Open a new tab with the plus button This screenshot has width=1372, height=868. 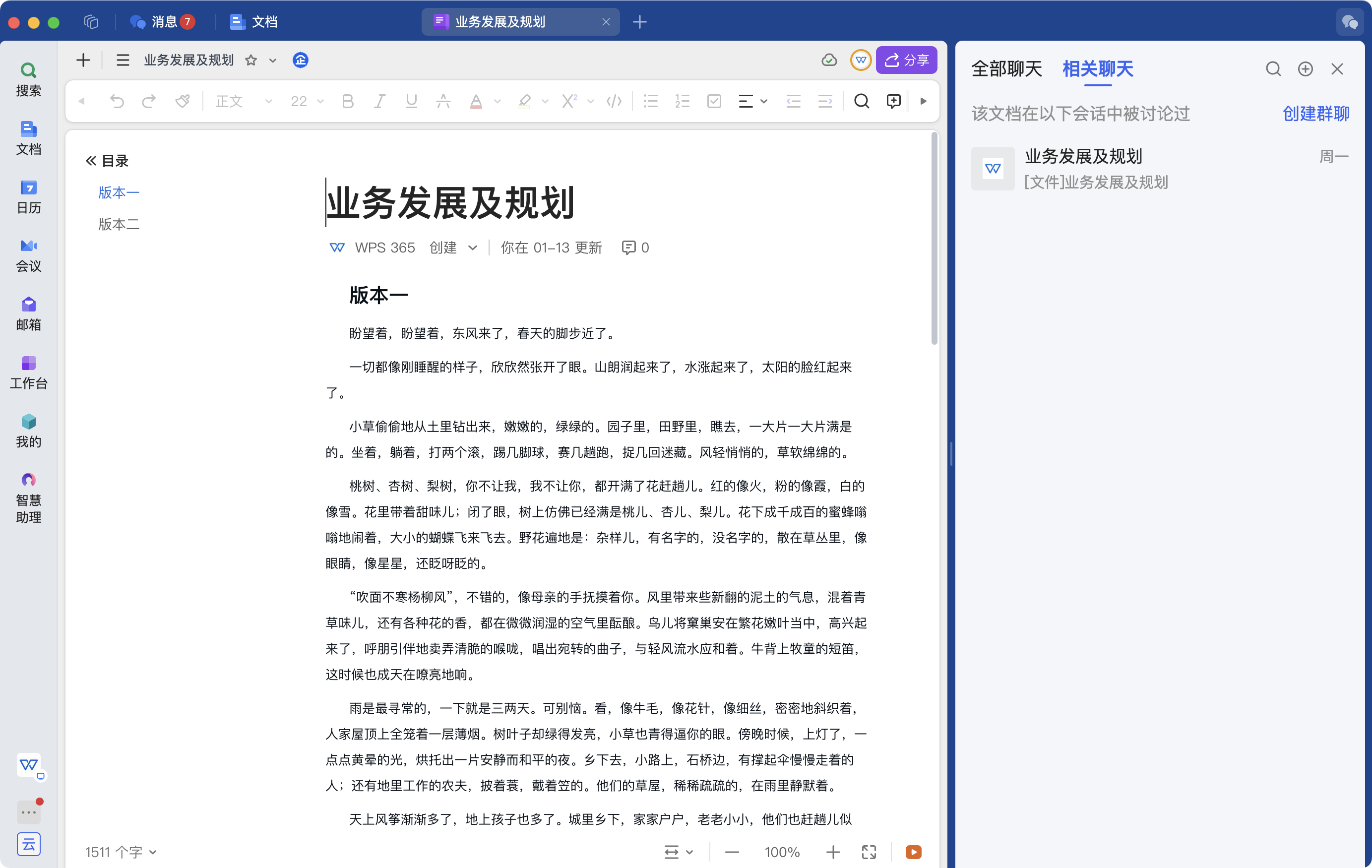[639, 22]
